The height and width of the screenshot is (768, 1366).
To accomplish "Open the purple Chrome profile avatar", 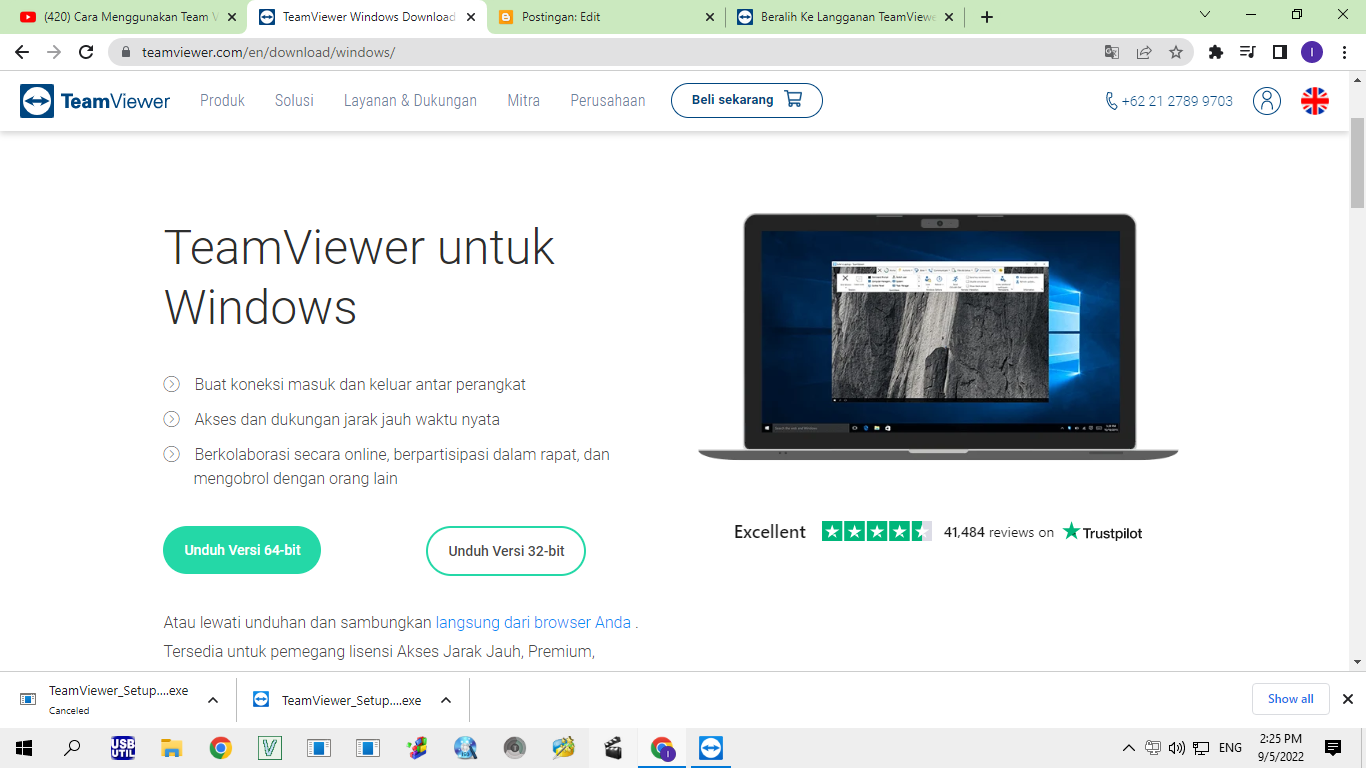I will coord(1312,52).
